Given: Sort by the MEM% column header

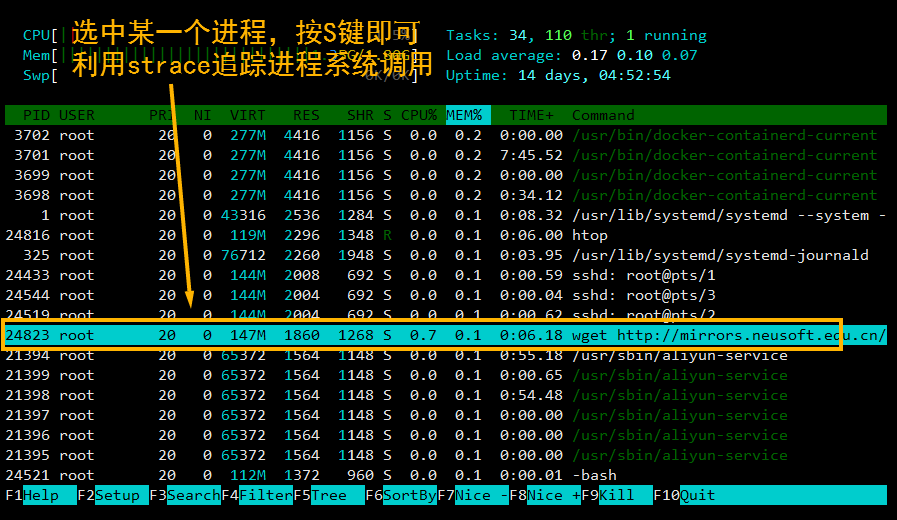Looking at the screenshot, I should click(x=463, y=115).
